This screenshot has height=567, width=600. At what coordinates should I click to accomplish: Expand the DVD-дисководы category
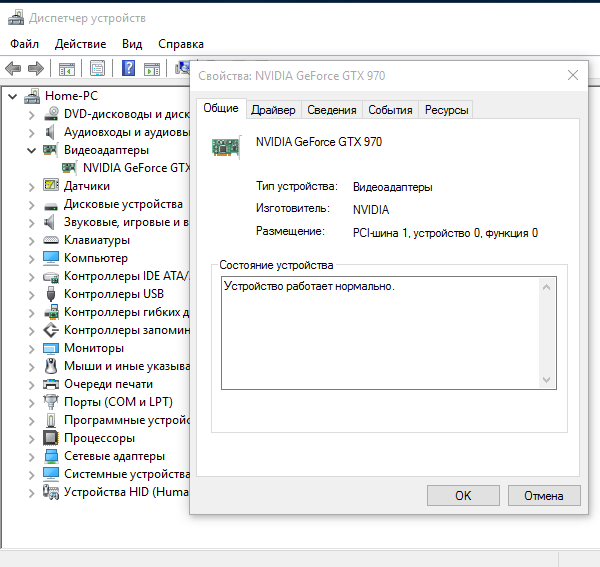32,115
